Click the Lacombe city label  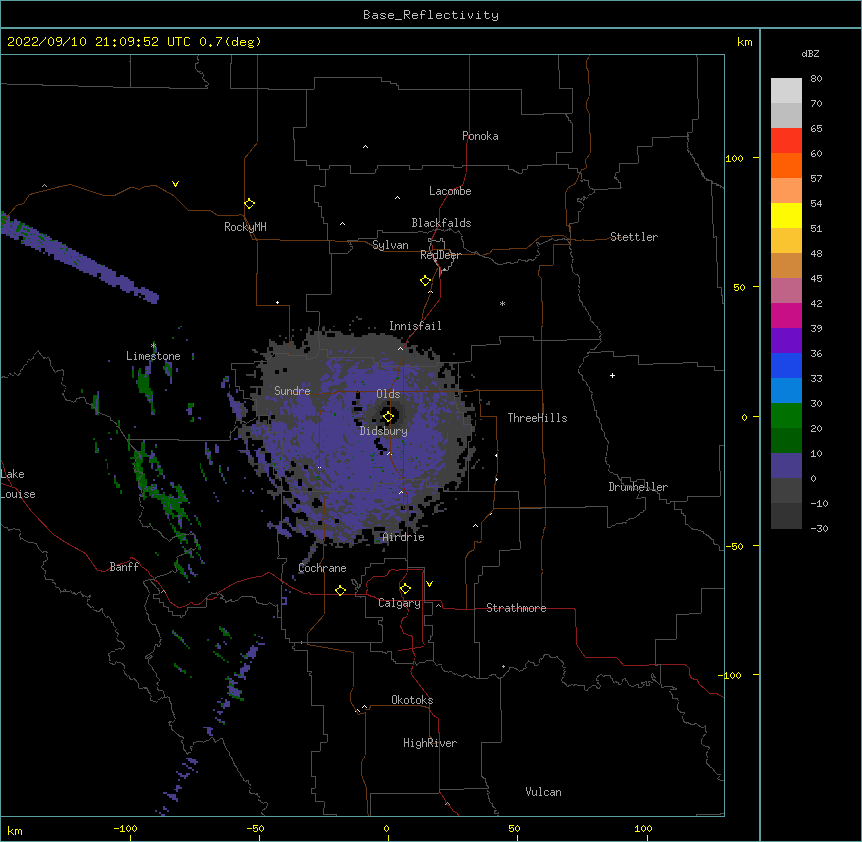tap(450, 191)
